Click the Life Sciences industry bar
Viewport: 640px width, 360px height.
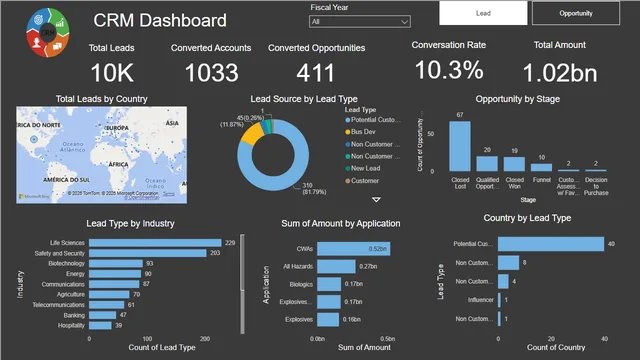(155, 243)
